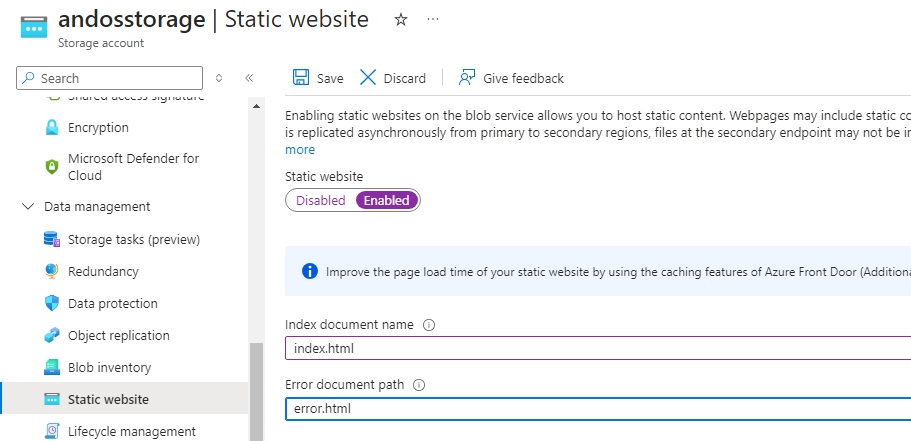The height and width of the screenshot is (441, 911).
Task: Click the Give feedback icon
Action: pyautogui.click(x=467, y=78)
